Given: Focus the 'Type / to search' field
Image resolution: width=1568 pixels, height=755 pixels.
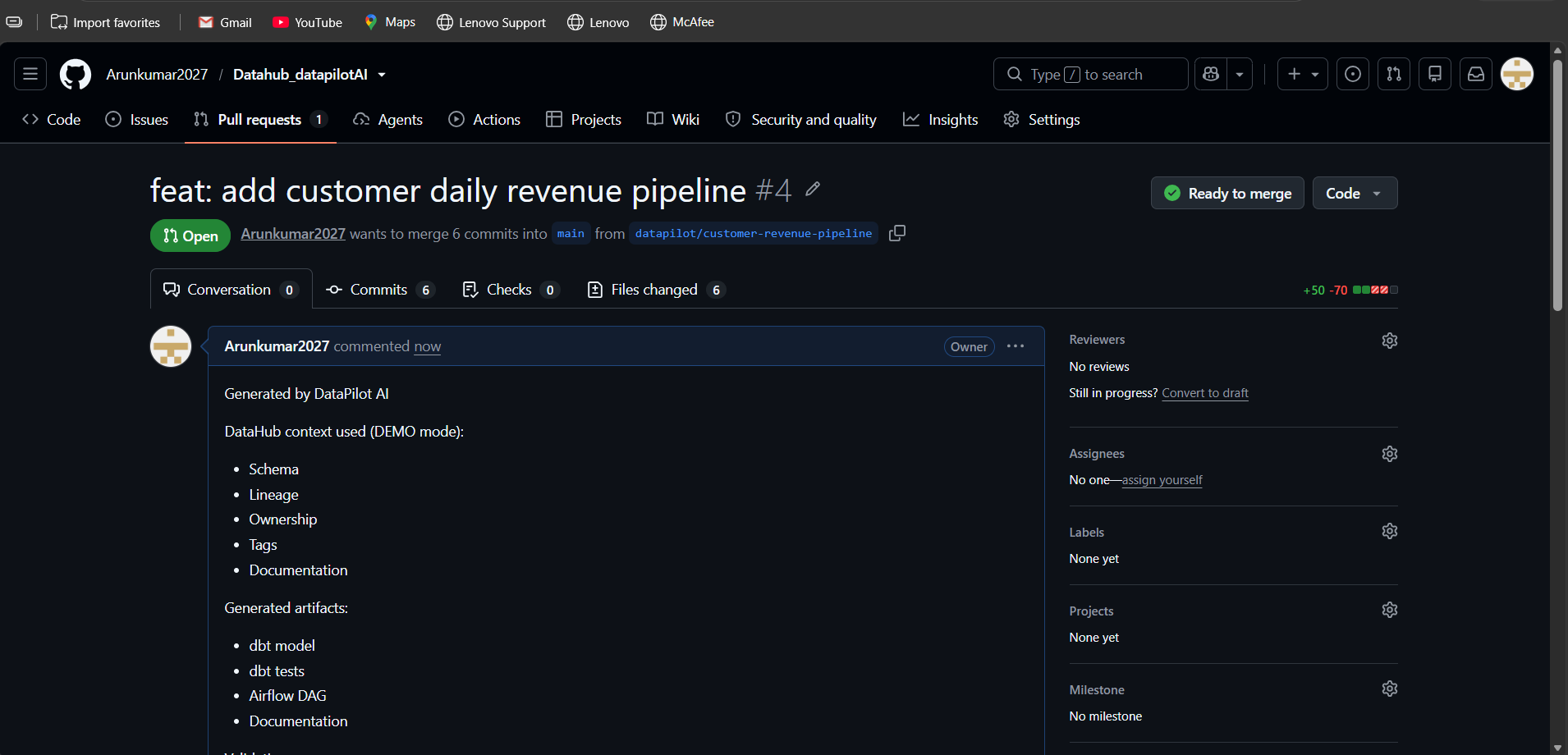Looking at the screenshot, I should click(x=1090, y=75).
